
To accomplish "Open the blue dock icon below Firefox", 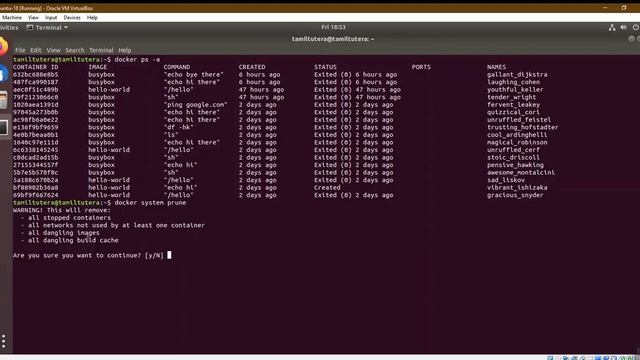I will click(x=3, y=74).
